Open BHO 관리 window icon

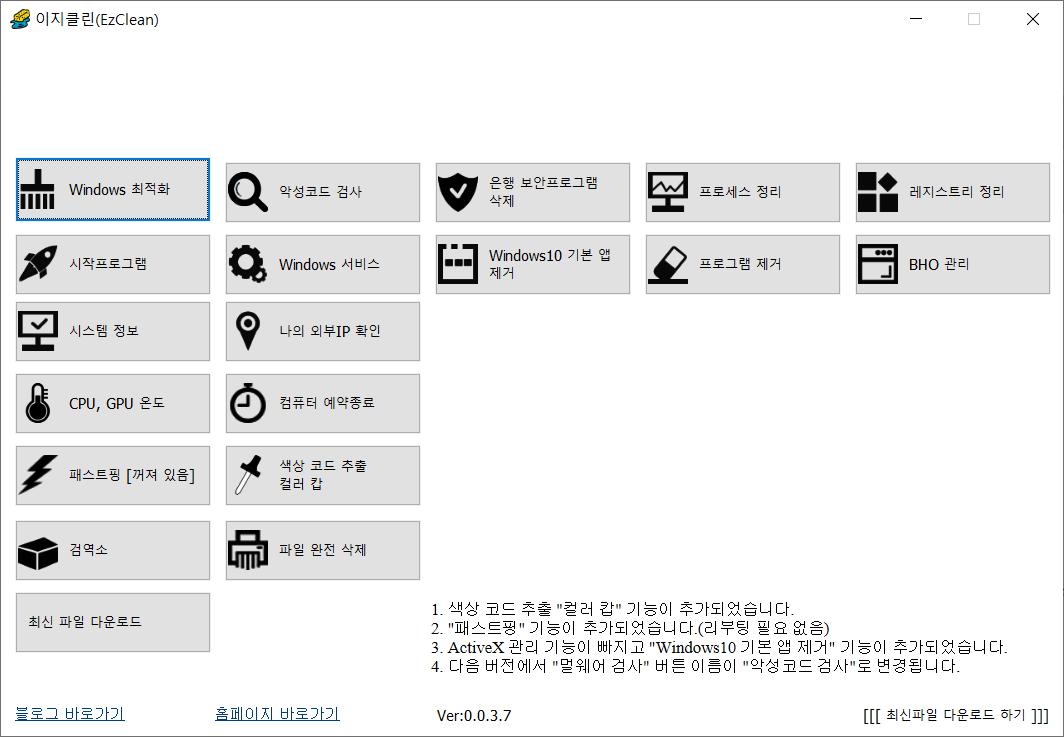click(x=877, y=264)
